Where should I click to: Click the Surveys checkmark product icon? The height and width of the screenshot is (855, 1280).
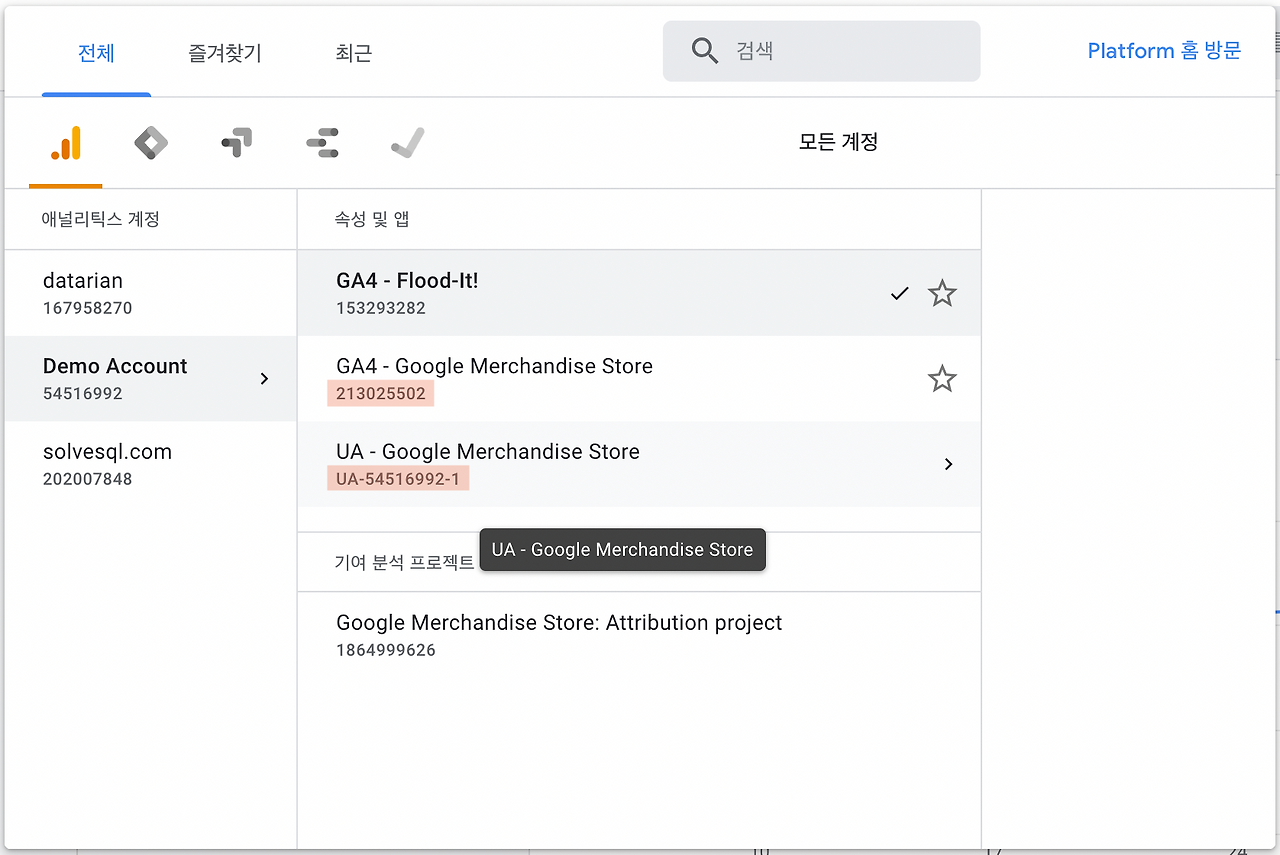(x=408, y=143)
